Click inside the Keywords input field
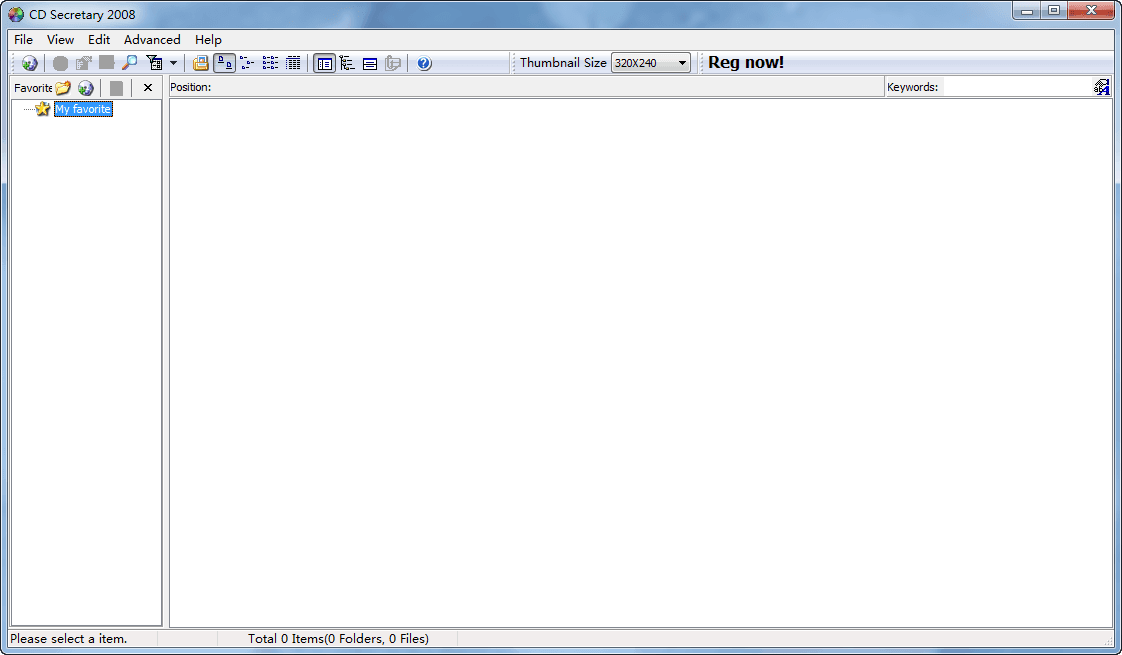Screen dimensions: 1122x655 [1016, 88]
